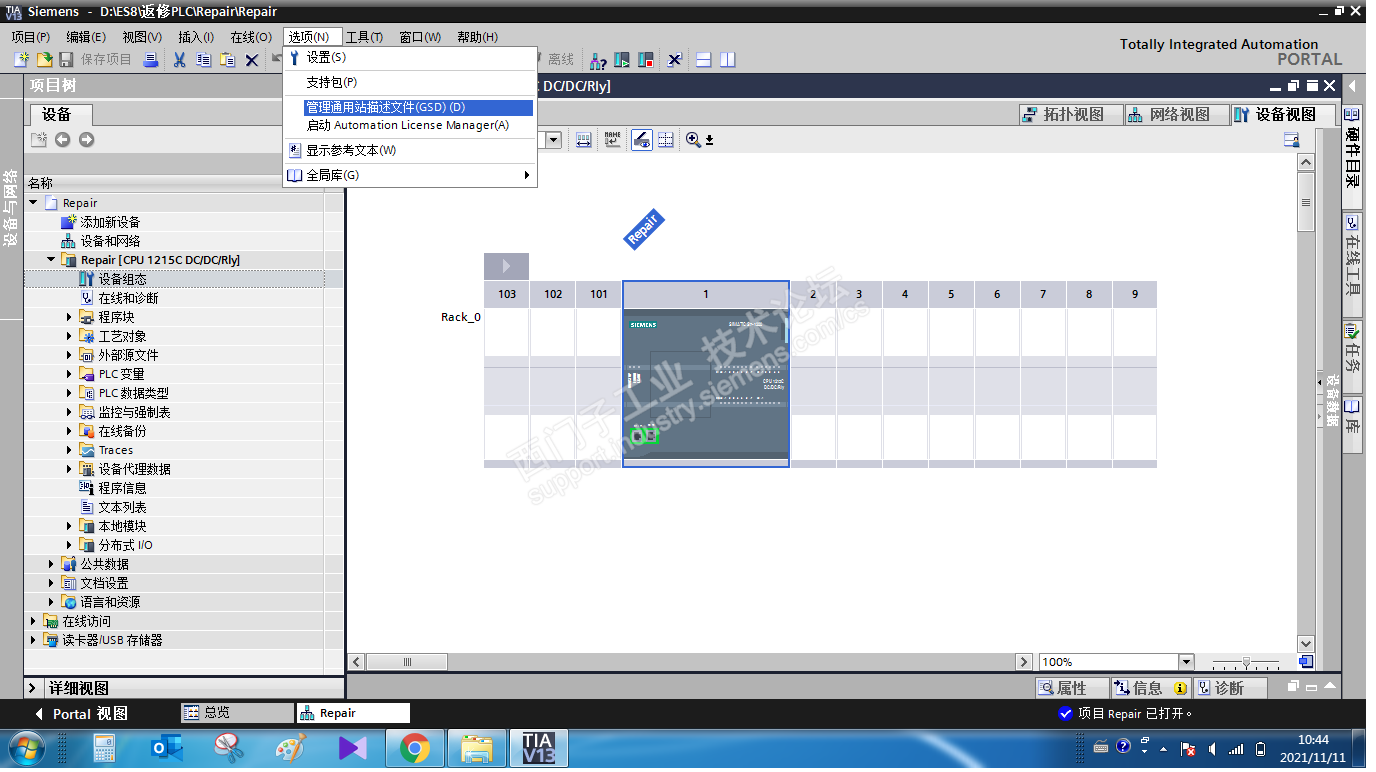The width and height of the screenshot is (1376, 772).
Task: Expand the 工艺对象 tree node
Action: coord(69,336)
